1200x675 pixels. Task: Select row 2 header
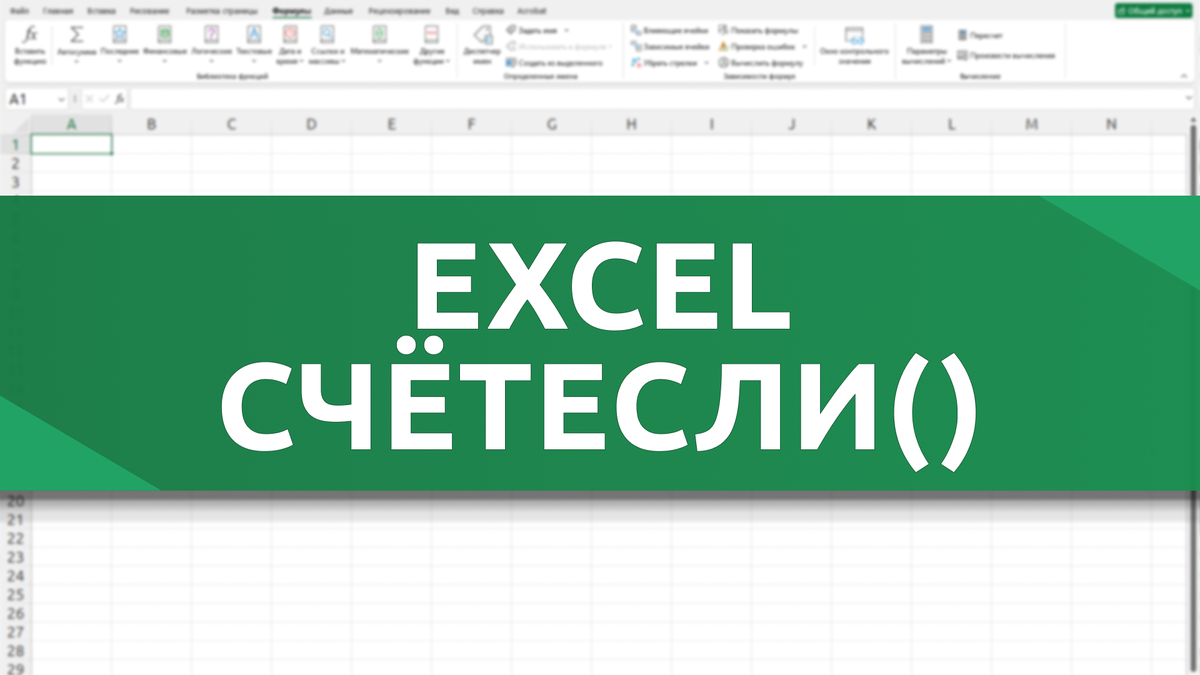[15, 163]
